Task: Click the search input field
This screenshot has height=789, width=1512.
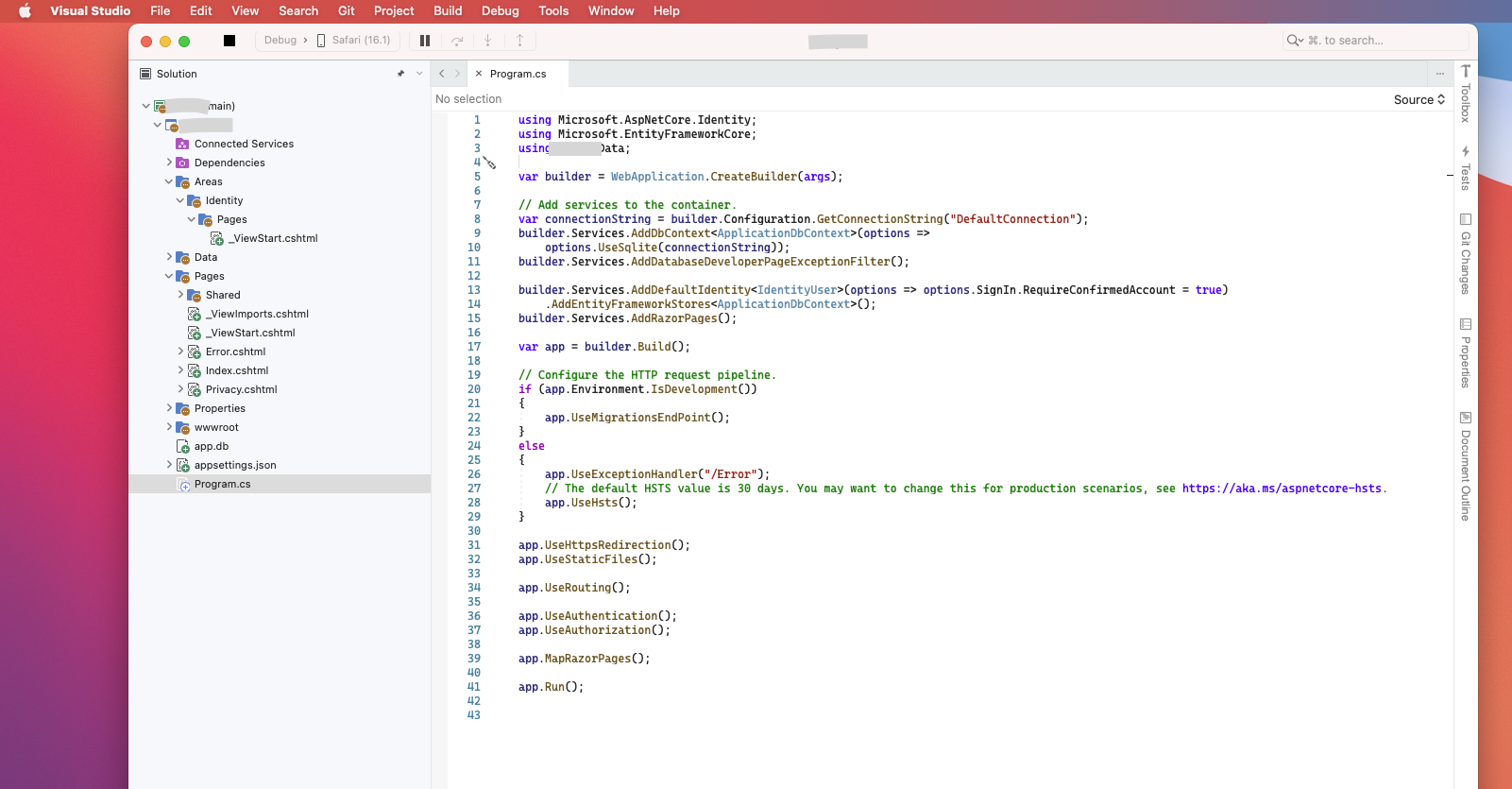Action: [x=1379, y=41]
